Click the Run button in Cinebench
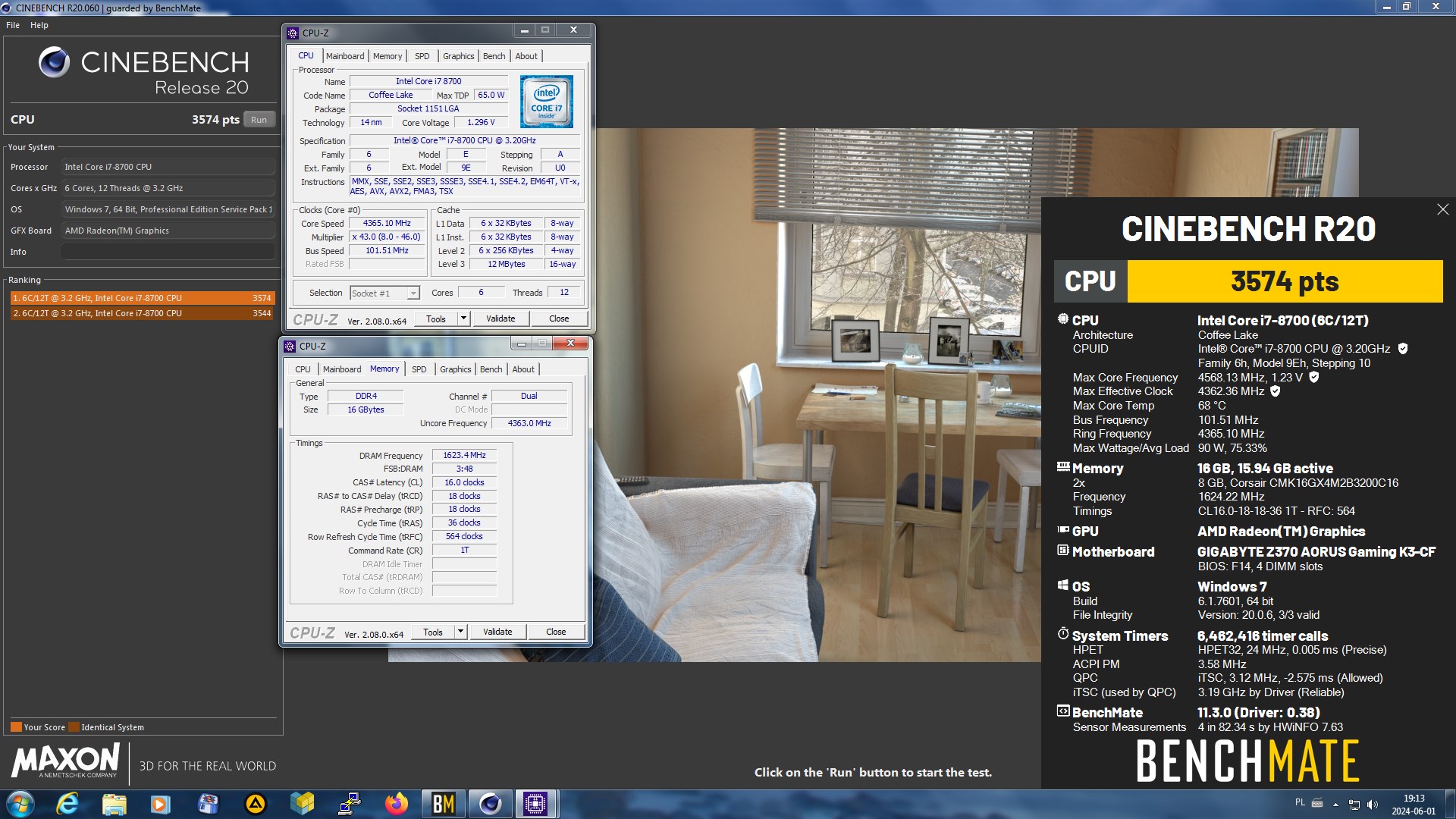 [x=259, y=120]
